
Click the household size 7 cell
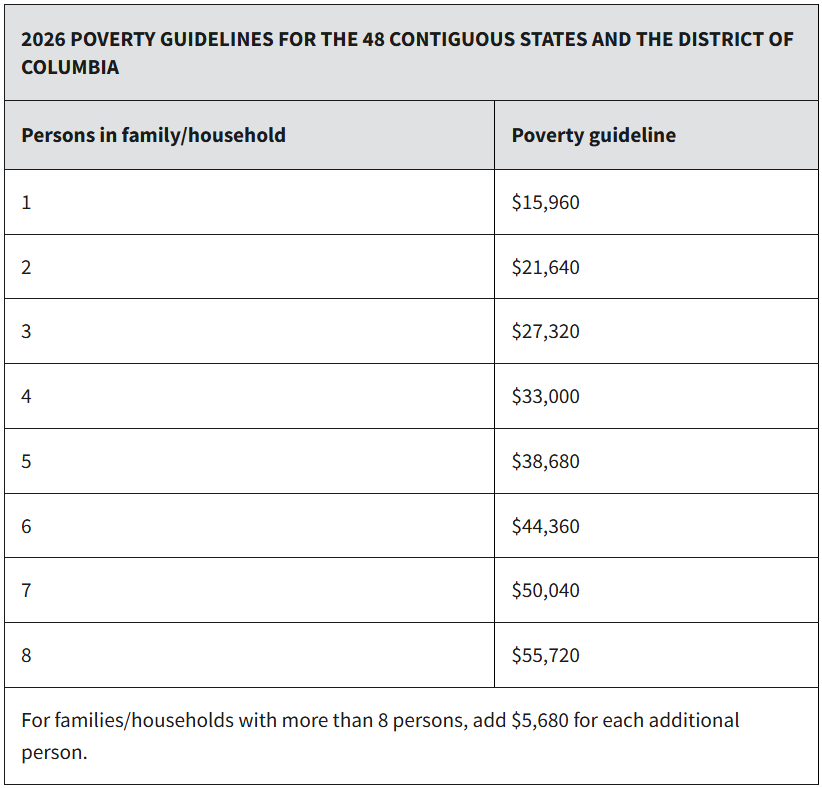(26, 590)
